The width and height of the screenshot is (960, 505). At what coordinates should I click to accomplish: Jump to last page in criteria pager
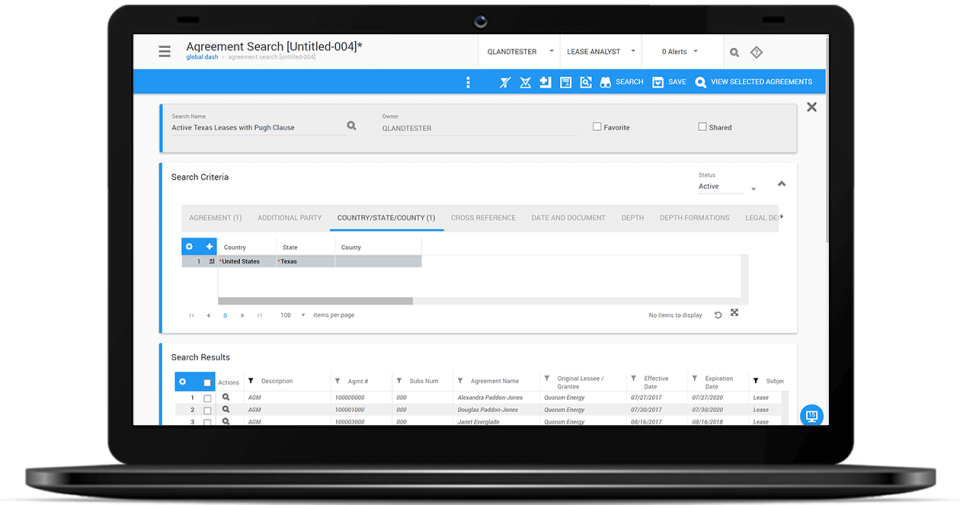(260, 315)
